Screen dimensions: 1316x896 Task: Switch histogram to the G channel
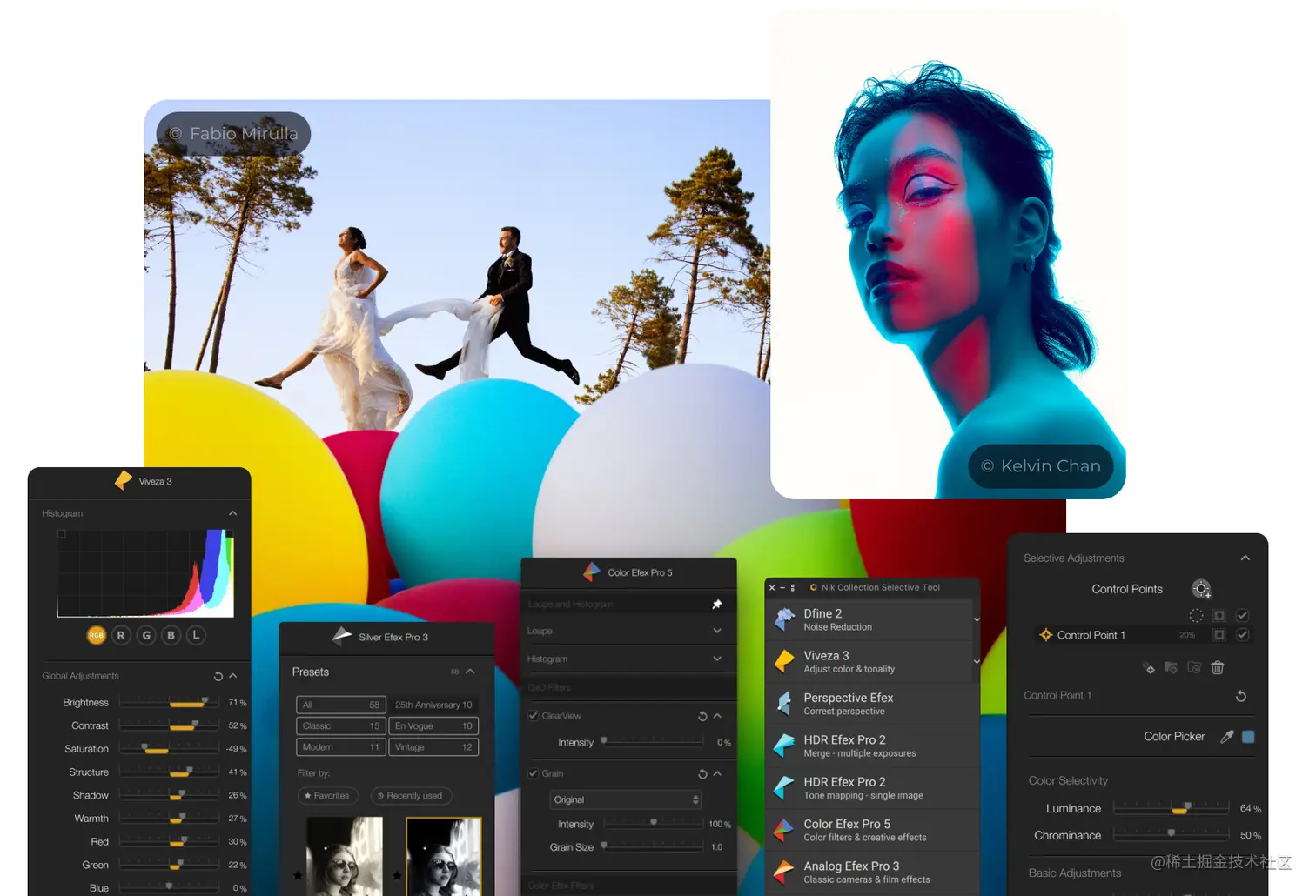coord(146,635)
